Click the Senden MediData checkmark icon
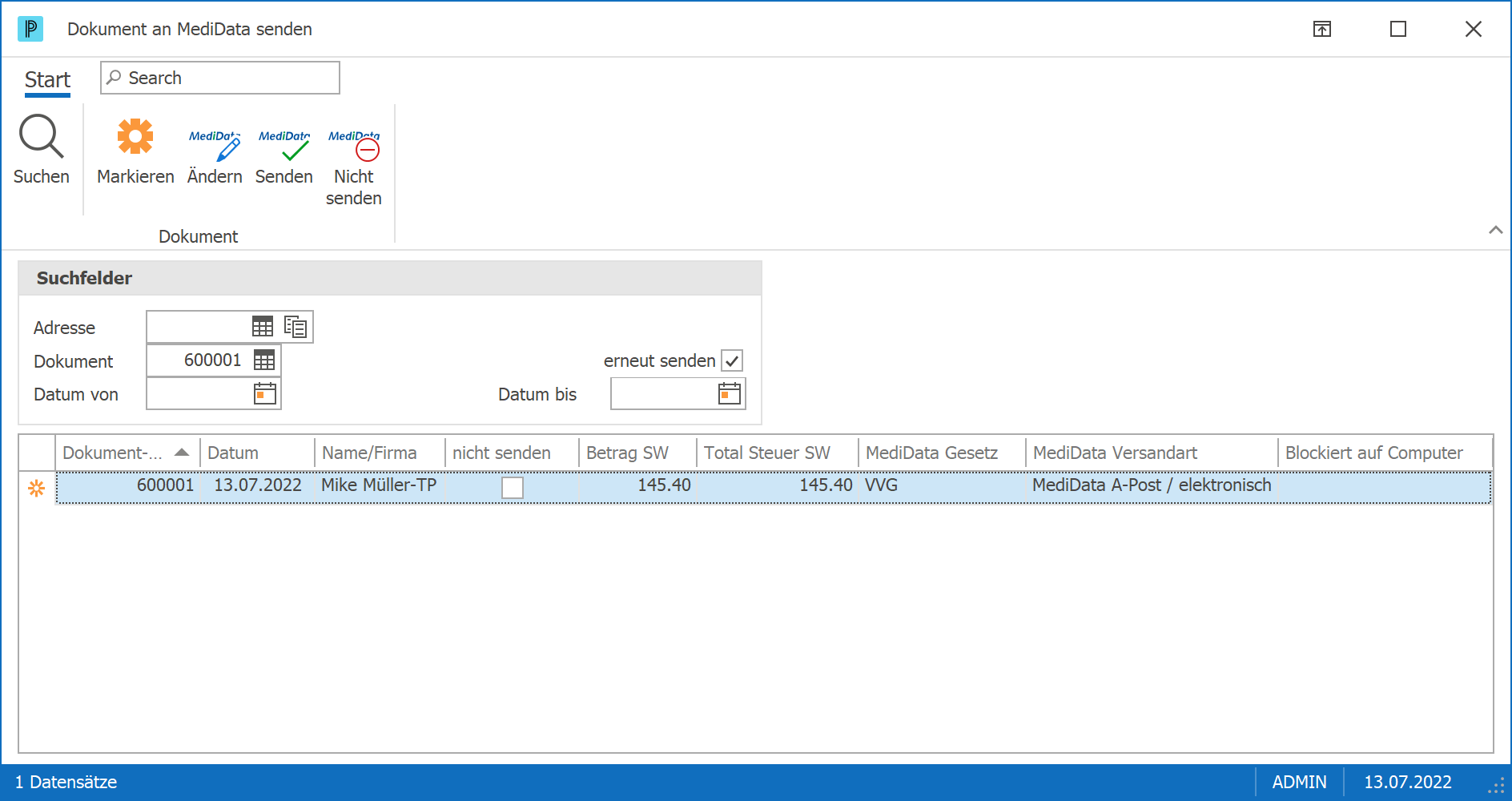This screenshot has width=1512, height=801. (x=284, y=145)
